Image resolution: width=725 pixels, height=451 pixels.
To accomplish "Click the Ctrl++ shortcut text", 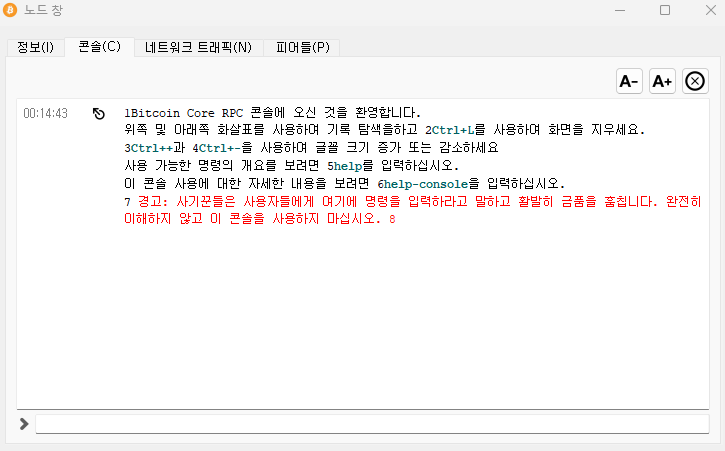I will 152,148.
